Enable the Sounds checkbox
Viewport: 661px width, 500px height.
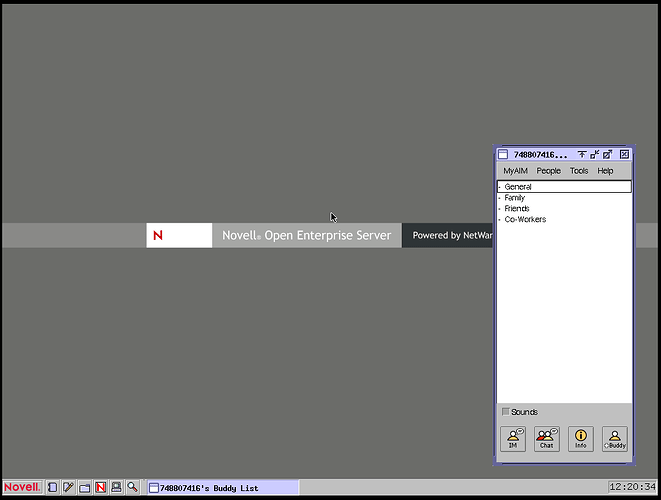click(505, 411)
